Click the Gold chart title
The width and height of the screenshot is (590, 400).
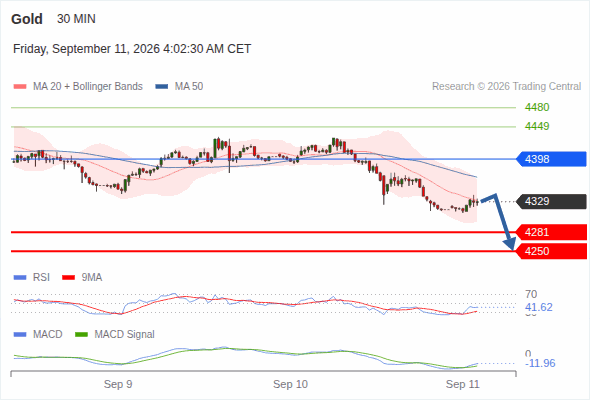[27, 19]
